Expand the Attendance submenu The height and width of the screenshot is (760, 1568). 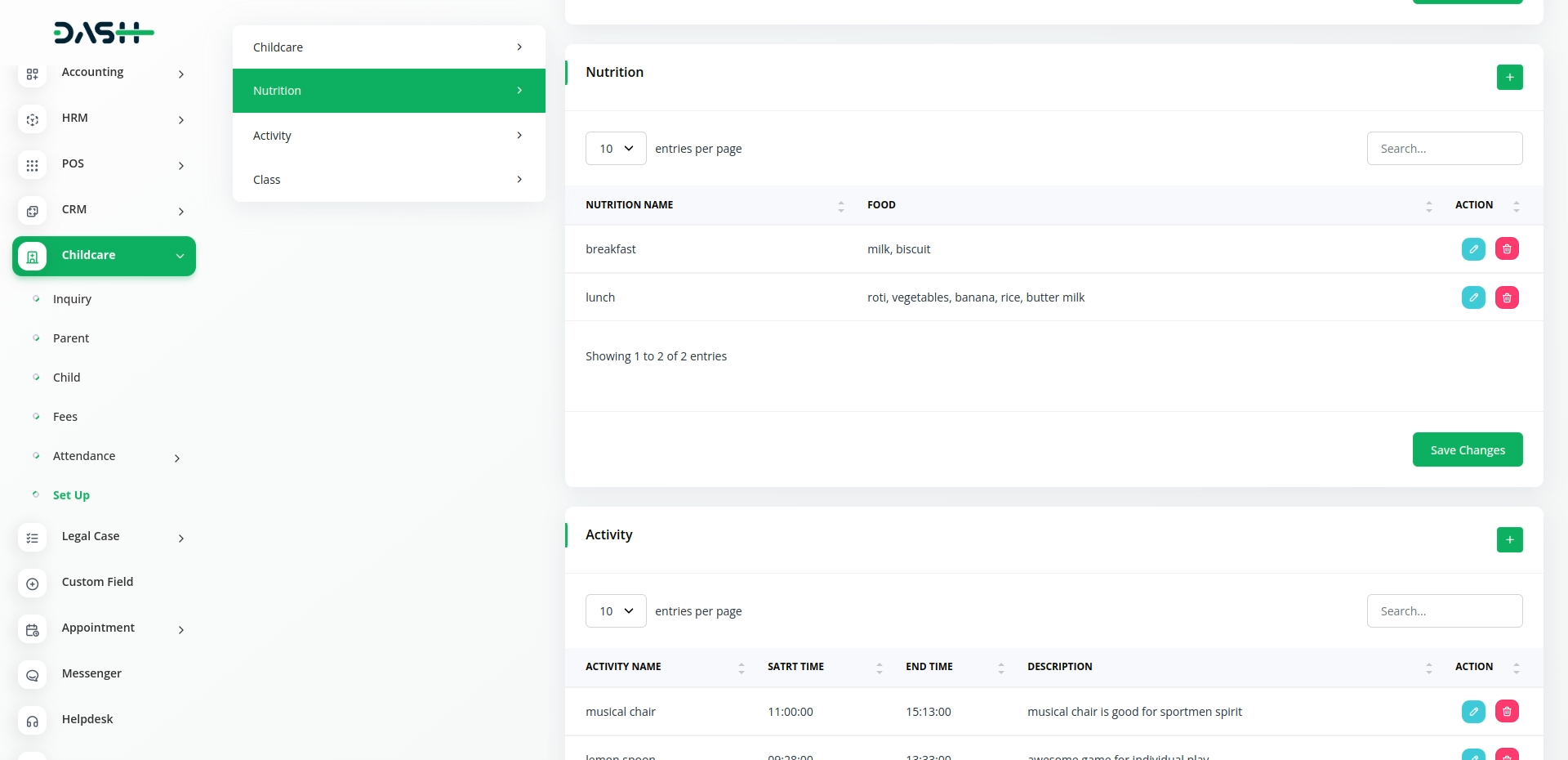click(x=177, y=458)
